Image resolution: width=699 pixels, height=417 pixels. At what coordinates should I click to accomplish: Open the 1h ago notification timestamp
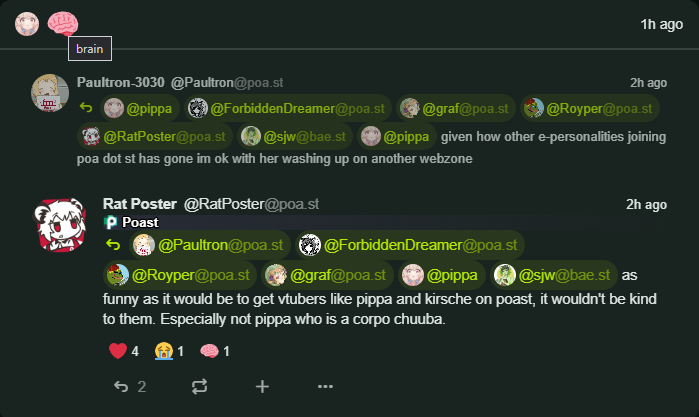(662, 24)
